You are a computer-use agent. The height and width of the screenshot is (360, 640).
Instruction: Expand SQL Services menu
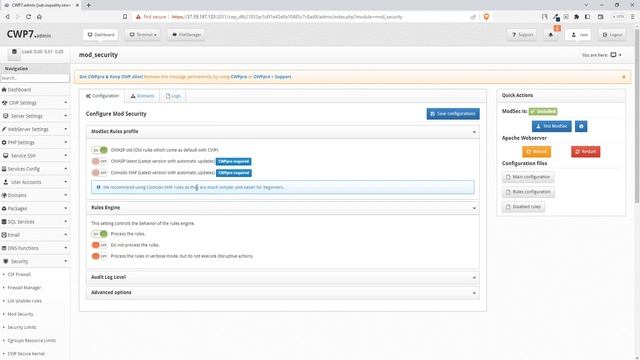(x=35, y=222)
